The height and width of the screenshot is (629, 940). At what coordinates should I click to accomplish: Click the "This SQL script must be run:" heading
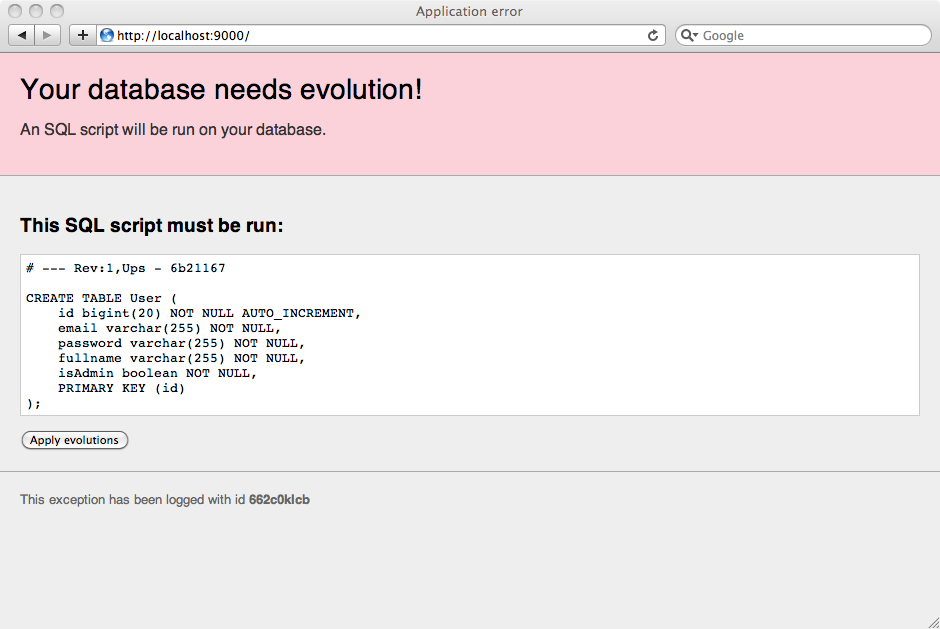pyautogui.click(x=152, y=226)
